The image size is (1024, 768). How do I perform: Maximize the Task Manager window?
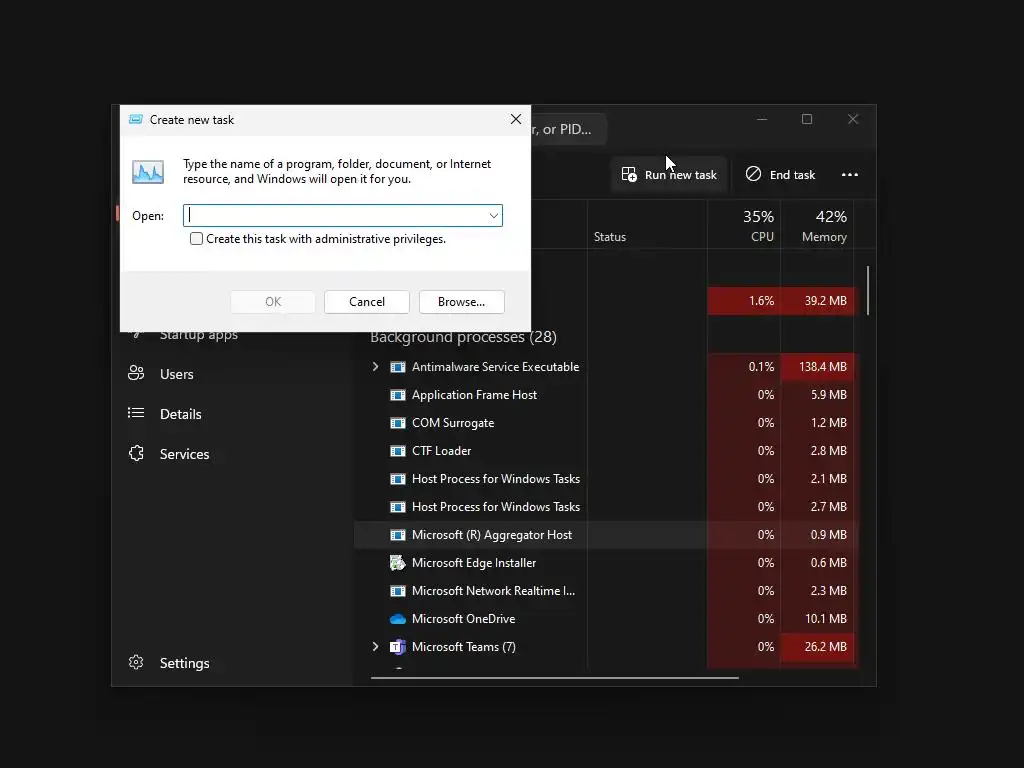click(x=807, y=119)
